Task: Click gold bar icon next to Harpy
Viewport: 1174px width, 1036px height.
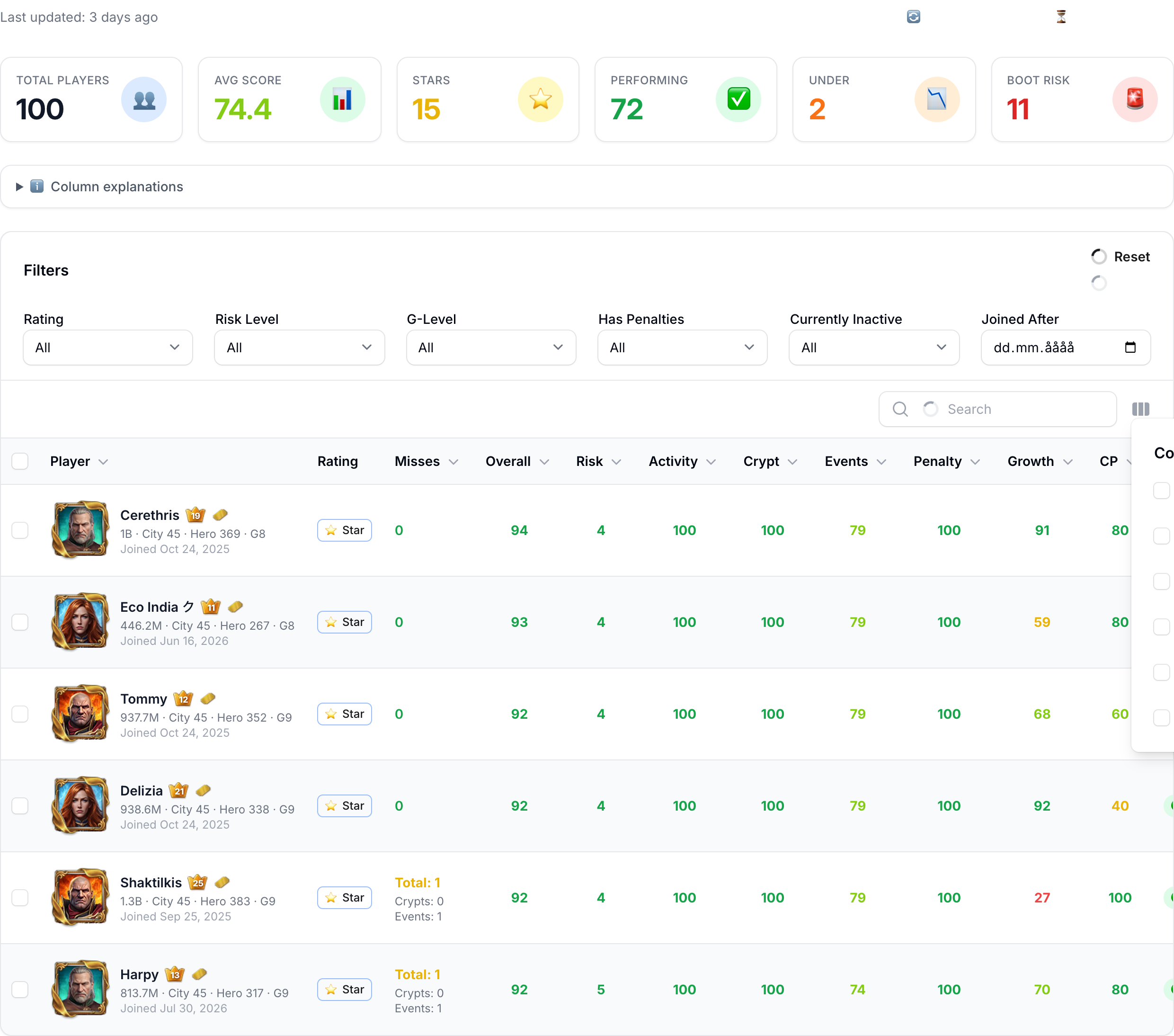Action: coord(199,974)
